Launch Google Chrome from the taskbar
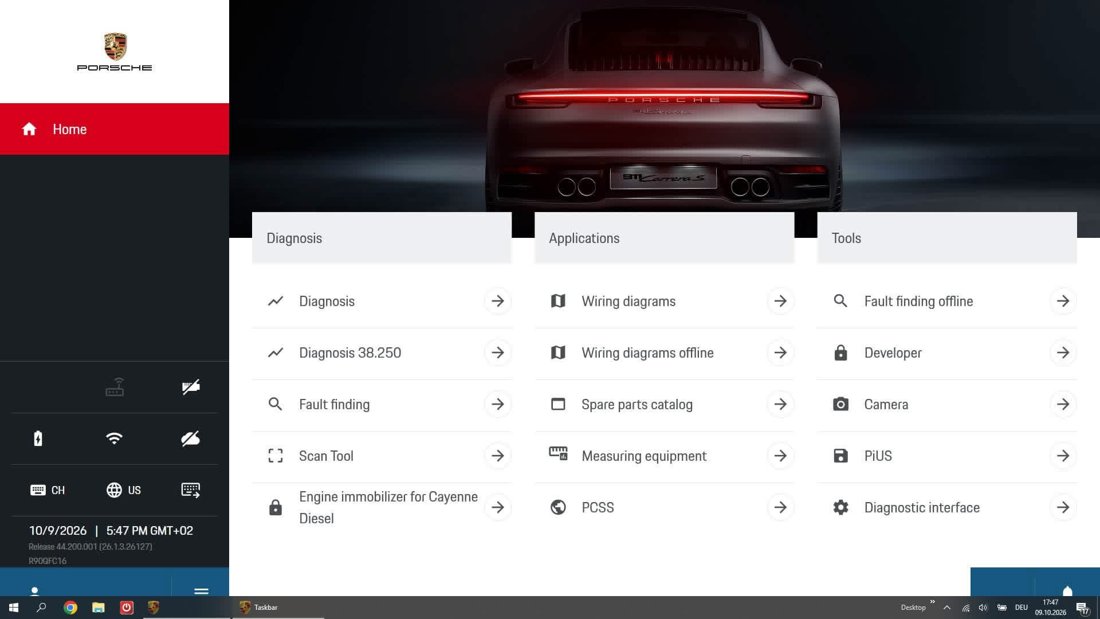1100x619 pixels. click(x=70, y=608)
